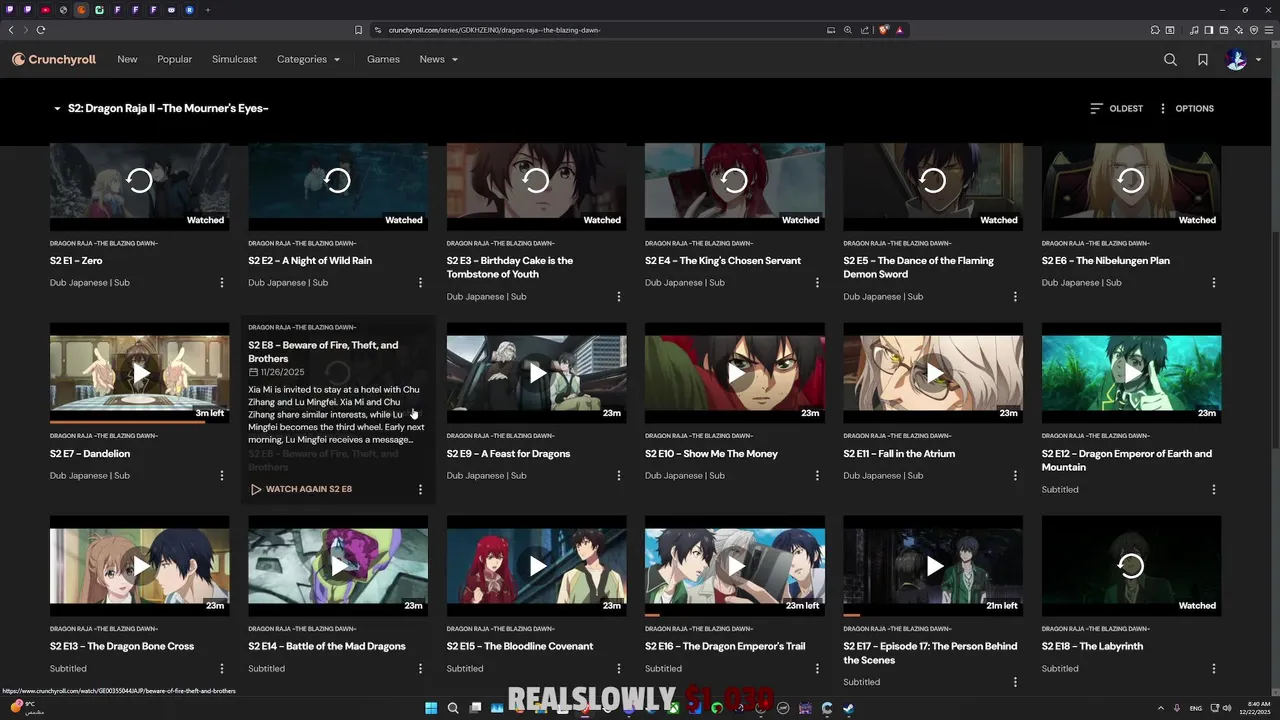Click replay icon on S2 E18 The Labyrinth
Screen dimensions: 1280x720
pyautogui.click(x=1131, y=566)
